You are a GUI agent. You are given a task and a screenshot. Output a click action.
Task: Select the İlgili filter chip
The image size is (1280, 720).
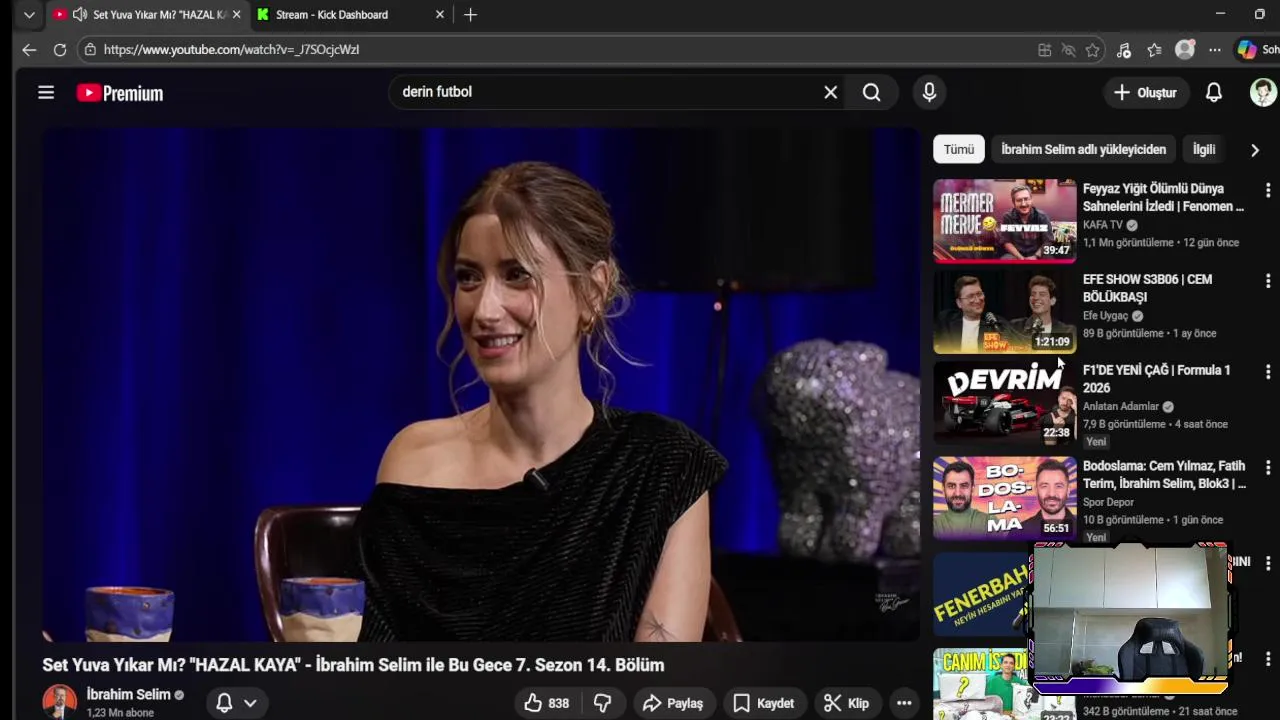(x=1204, y=149)
